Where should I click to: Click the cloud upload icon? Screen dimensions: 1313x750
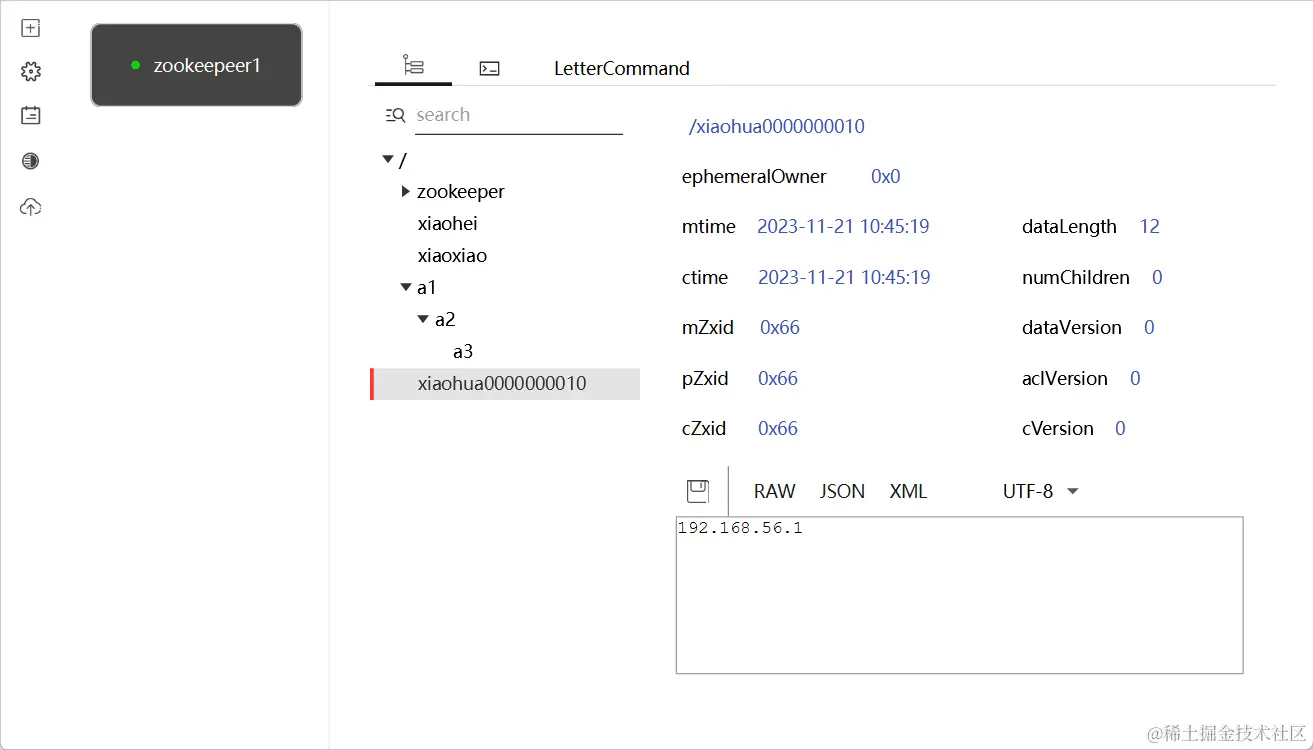click(31, 207)
